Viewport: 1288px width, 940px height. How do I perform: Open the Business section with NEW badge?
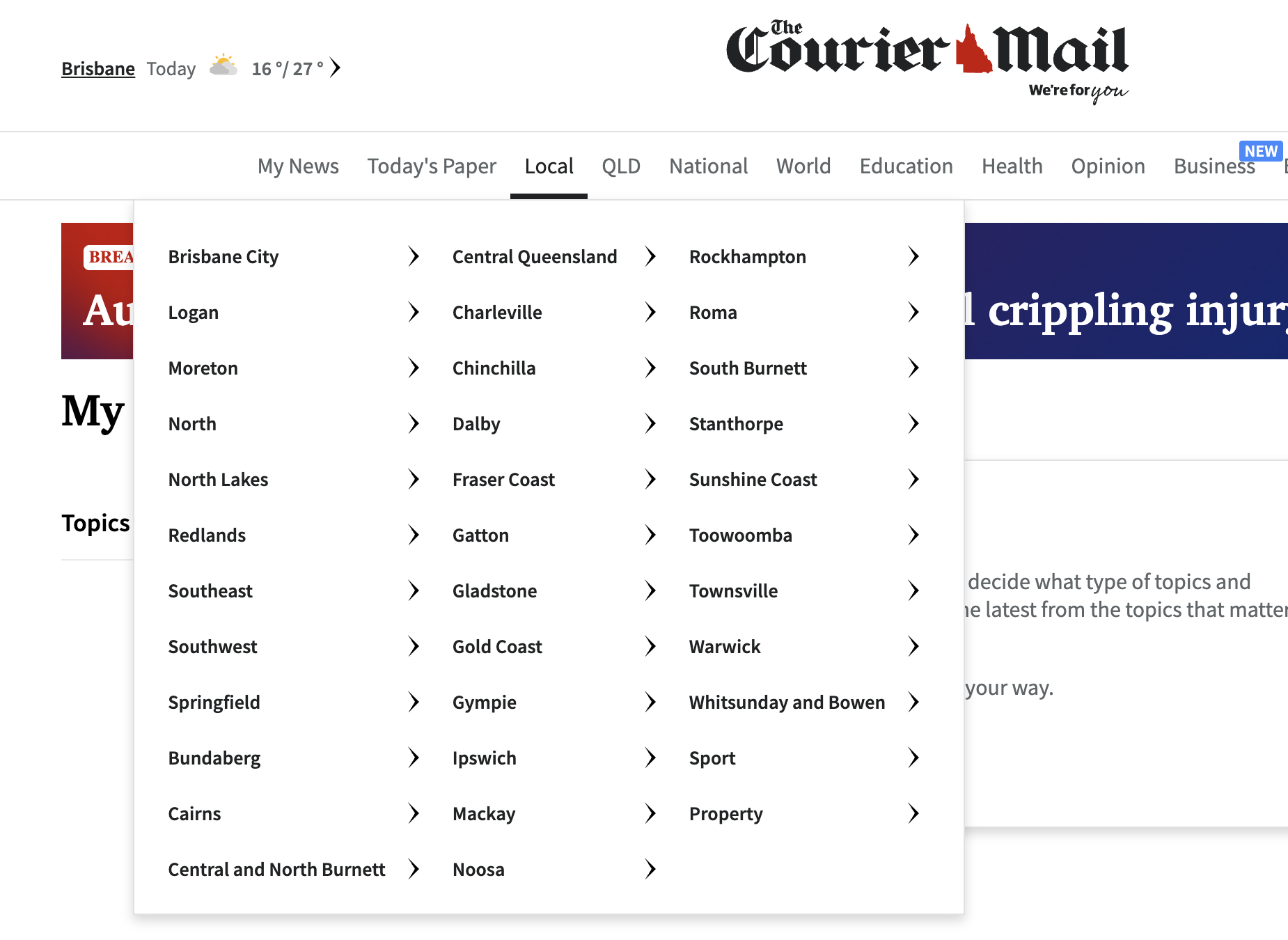point(1214,166)
